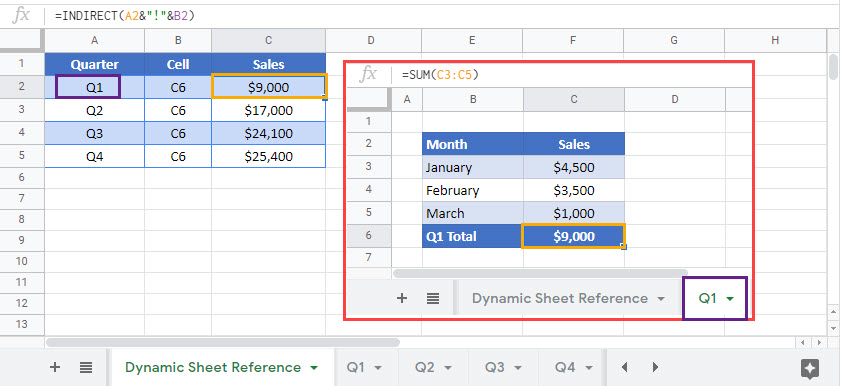Image resolution: width=849 pixels, height=386 pixels.
Task: Select main column C header
Action: point(269,41)
